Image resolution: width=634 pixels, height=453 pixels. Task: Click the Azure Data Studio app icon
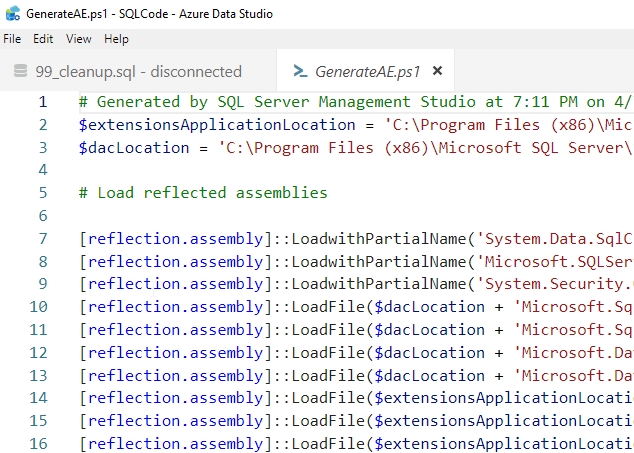coord(13,14)
